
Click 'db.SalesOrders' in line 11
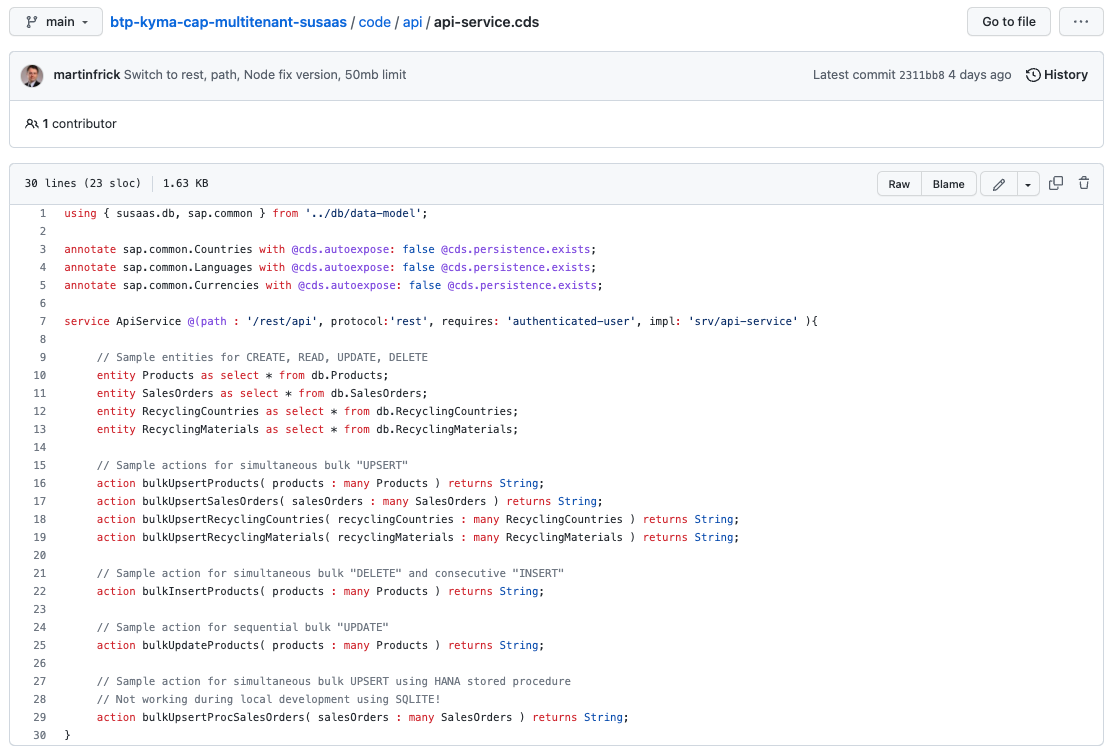coord(376,394)
